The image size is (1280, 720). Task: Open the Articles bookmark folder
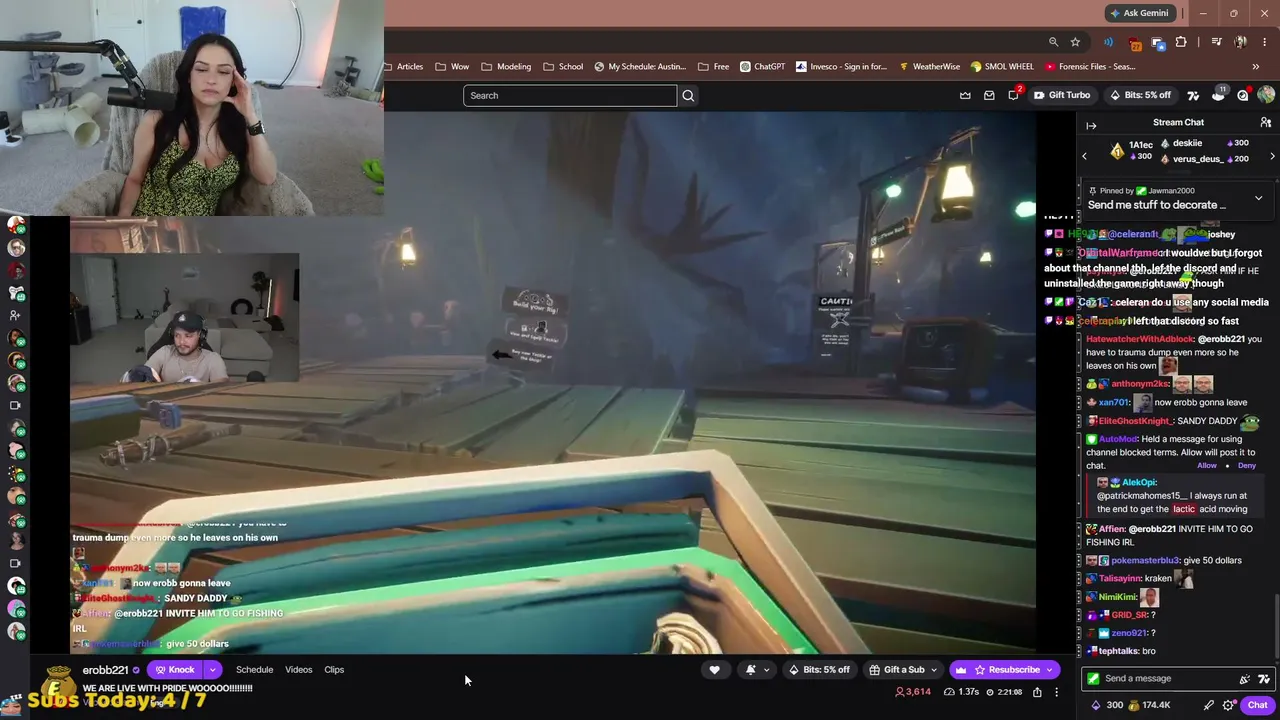(404, 67)
